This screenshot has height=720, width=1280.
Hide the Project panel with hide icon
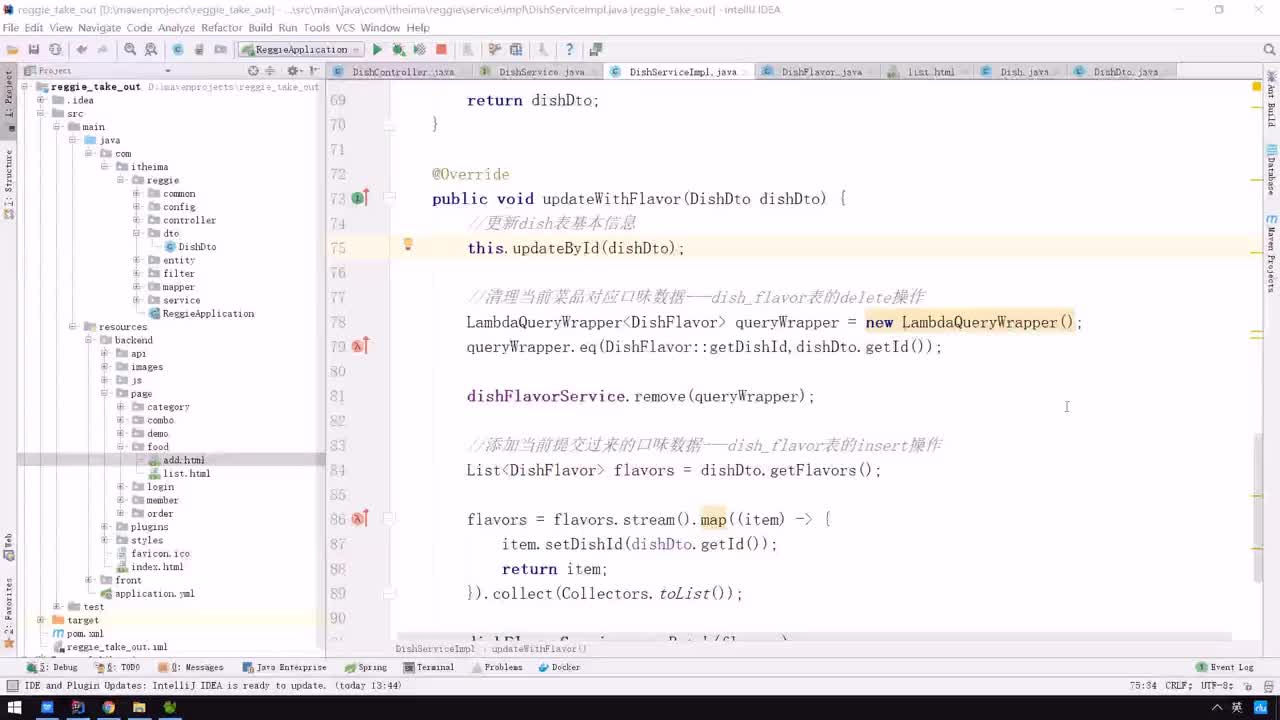pos(313,71)
